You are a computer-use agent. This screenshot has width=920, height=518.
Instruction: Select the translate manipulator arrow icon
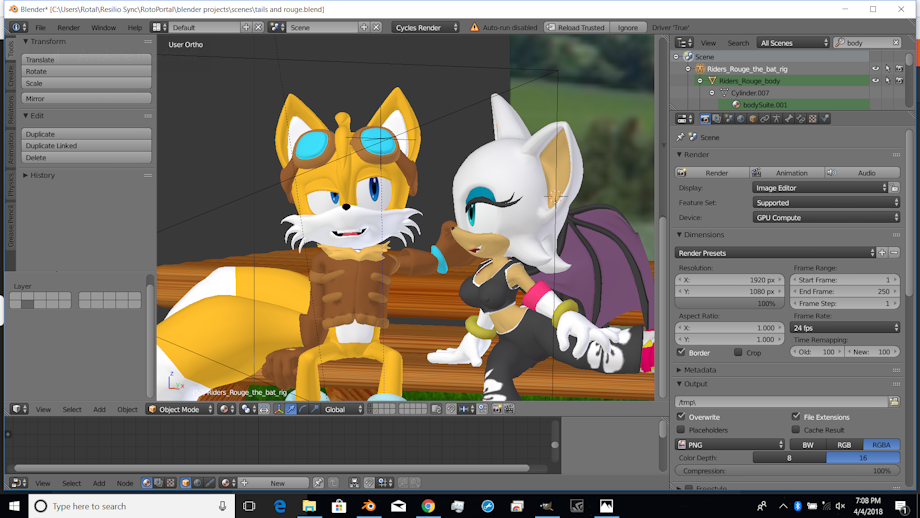tap(290, 409)
